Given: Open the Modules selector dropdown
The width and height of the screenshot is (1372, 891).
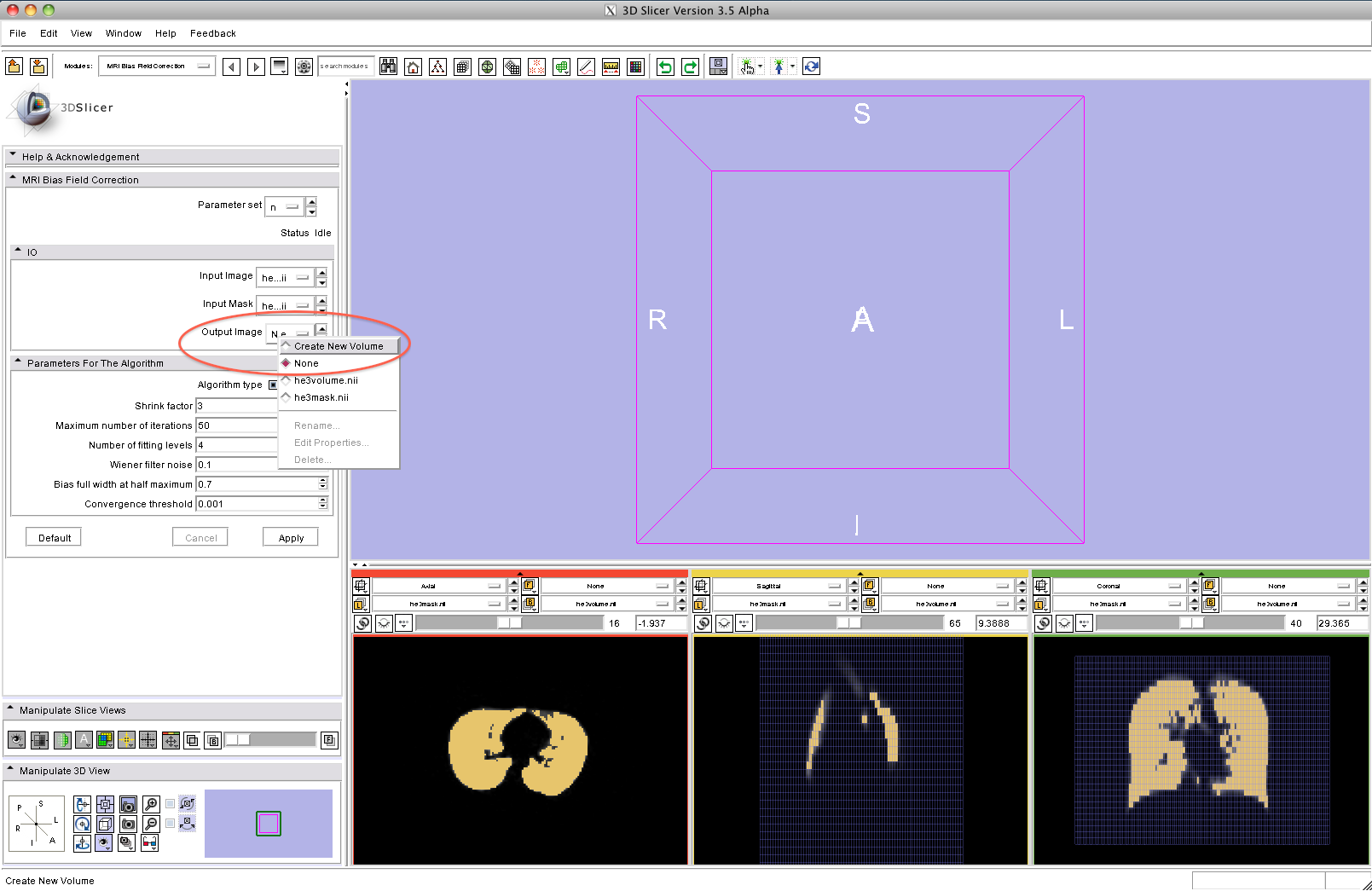Looking at the screenshot, I should click(x=157, y=67).
